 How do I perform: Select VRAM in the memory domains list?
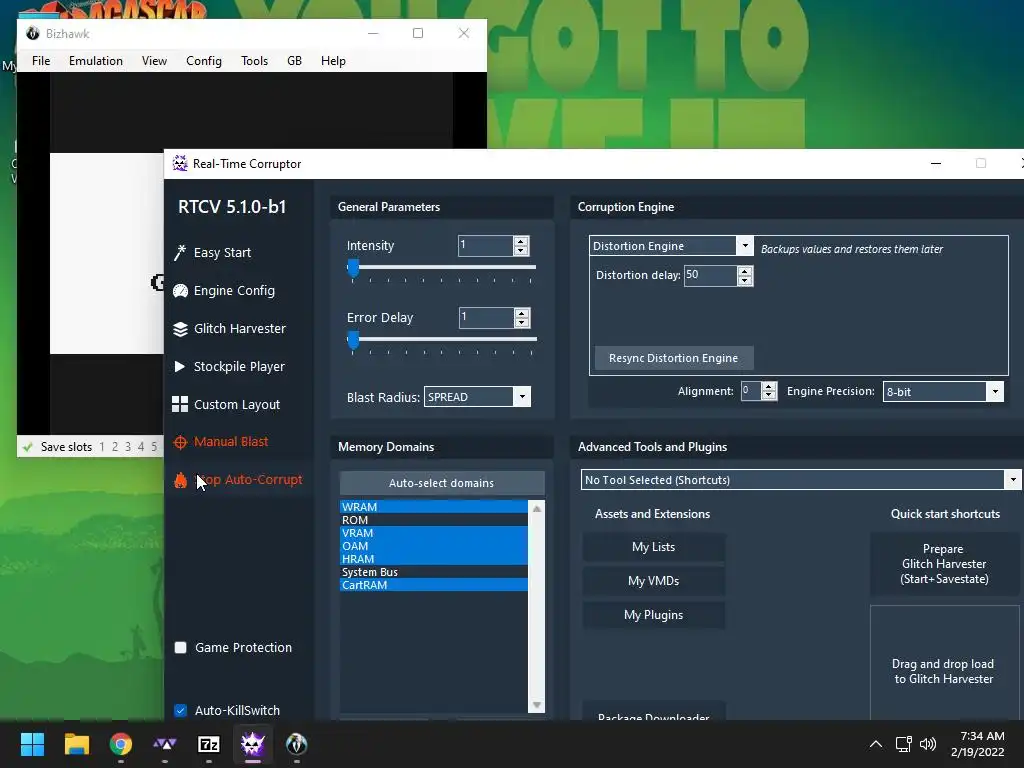[434, 533]
